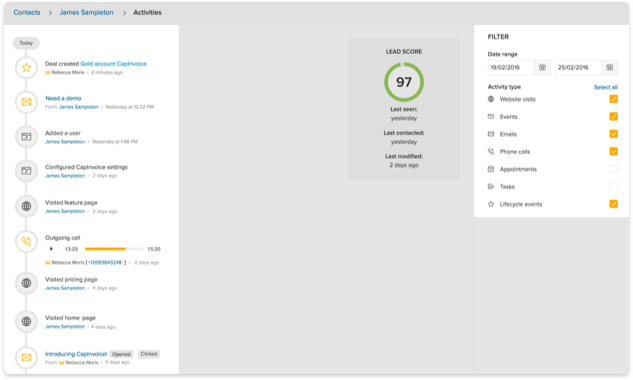This screenshot has height=380, width=633.
Task: Click the Visited feature page entry text
Action: coord(71,203)
